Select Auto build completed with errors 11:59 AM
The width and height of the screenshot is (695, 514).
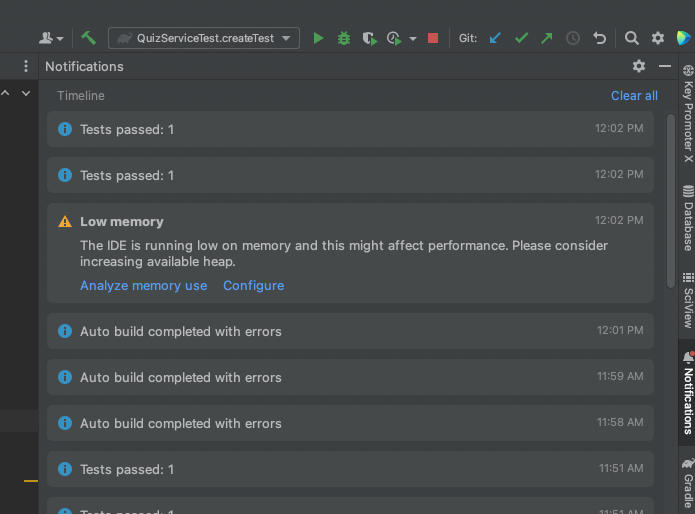pos(350,377)
